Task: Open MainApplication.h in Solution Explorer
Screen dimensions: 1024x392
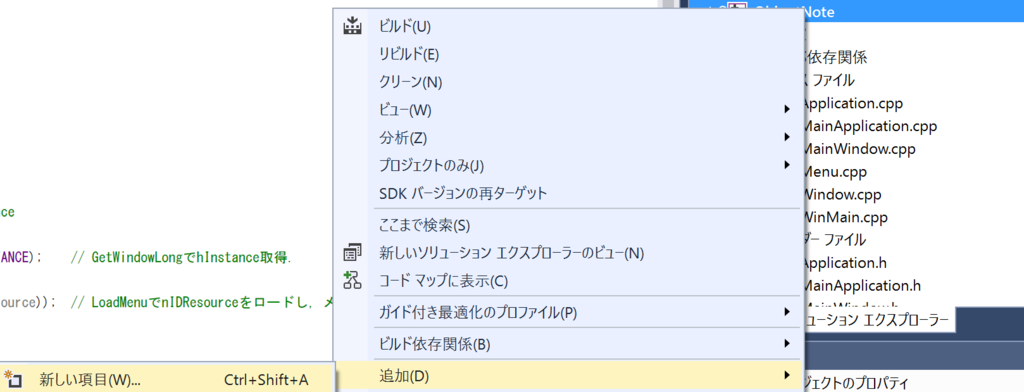Action: pyautogui.click(x=862, y=286)
